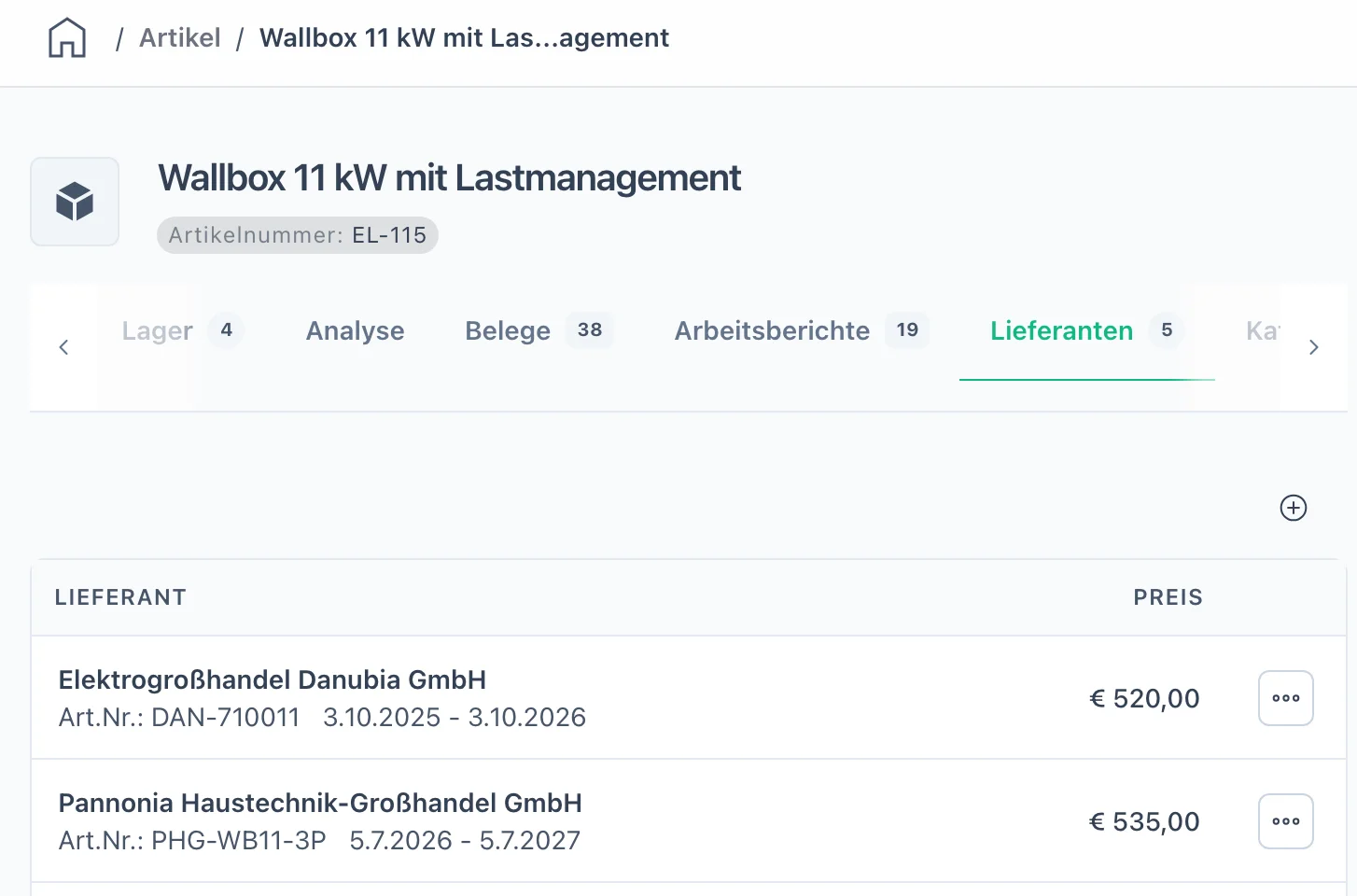Image resolution: width=1357 pixels, height=896 pixels.
Task: Click Art.Nr.: PHG-WB11-3P text
Action: 192,840
